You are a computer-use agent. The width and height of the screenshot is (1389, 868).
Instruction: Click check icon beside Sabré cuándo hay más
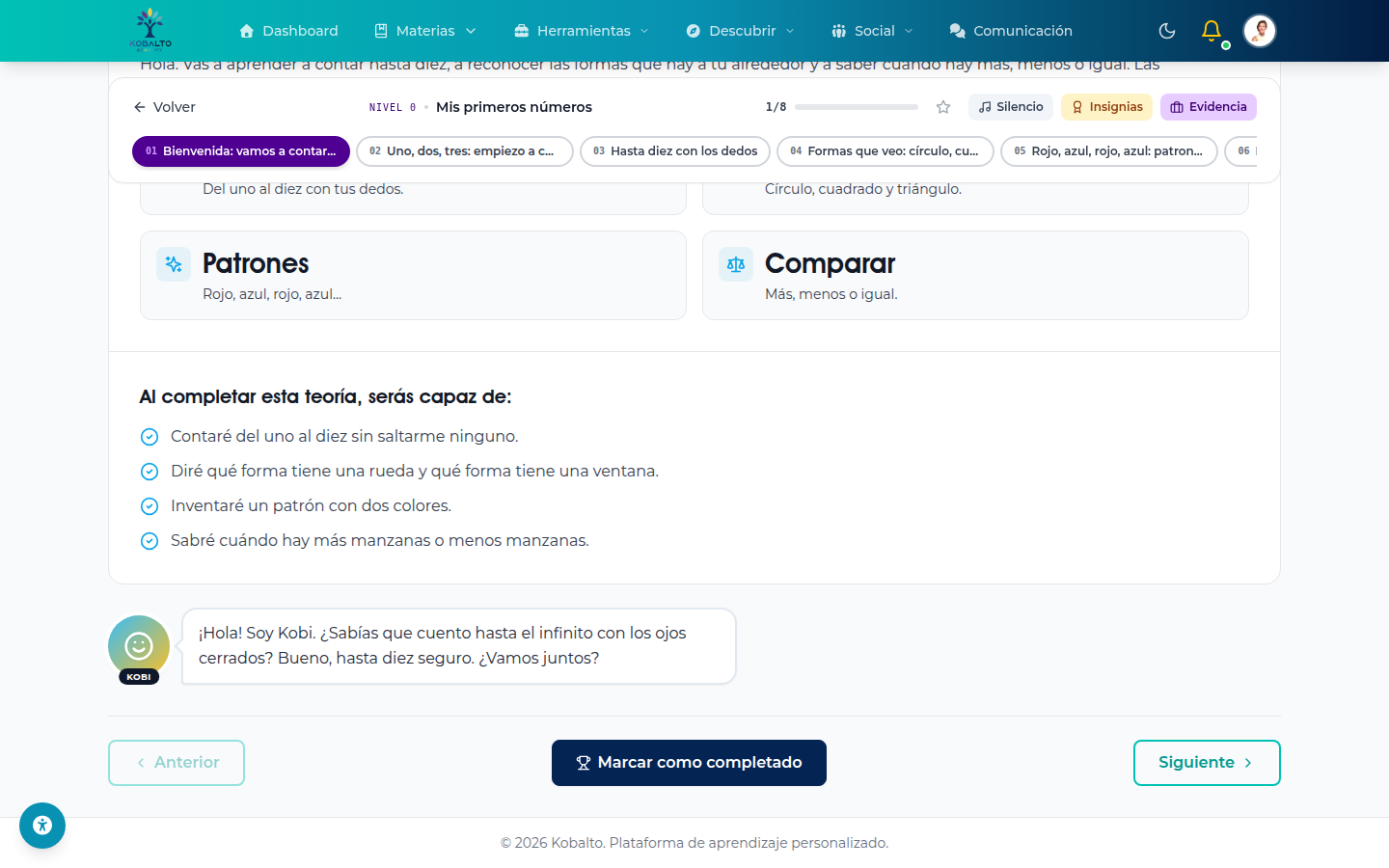click(150, 541)
